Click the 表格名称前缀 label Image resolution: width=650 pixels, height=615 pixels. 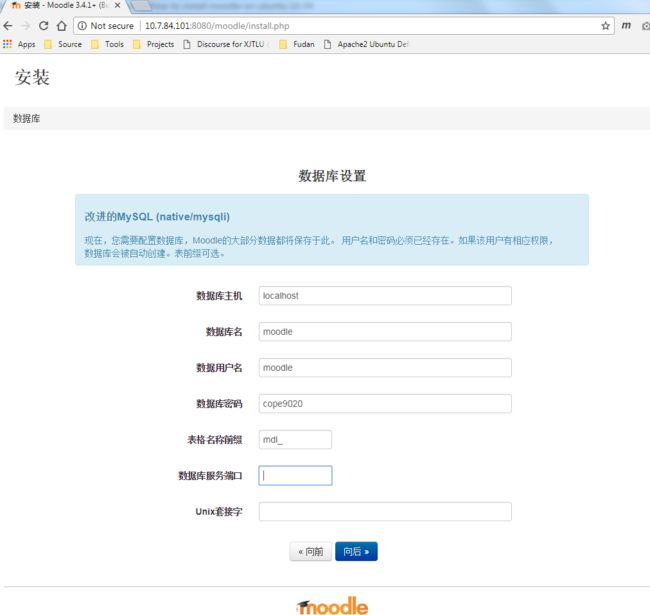click(x=215, y=440)
